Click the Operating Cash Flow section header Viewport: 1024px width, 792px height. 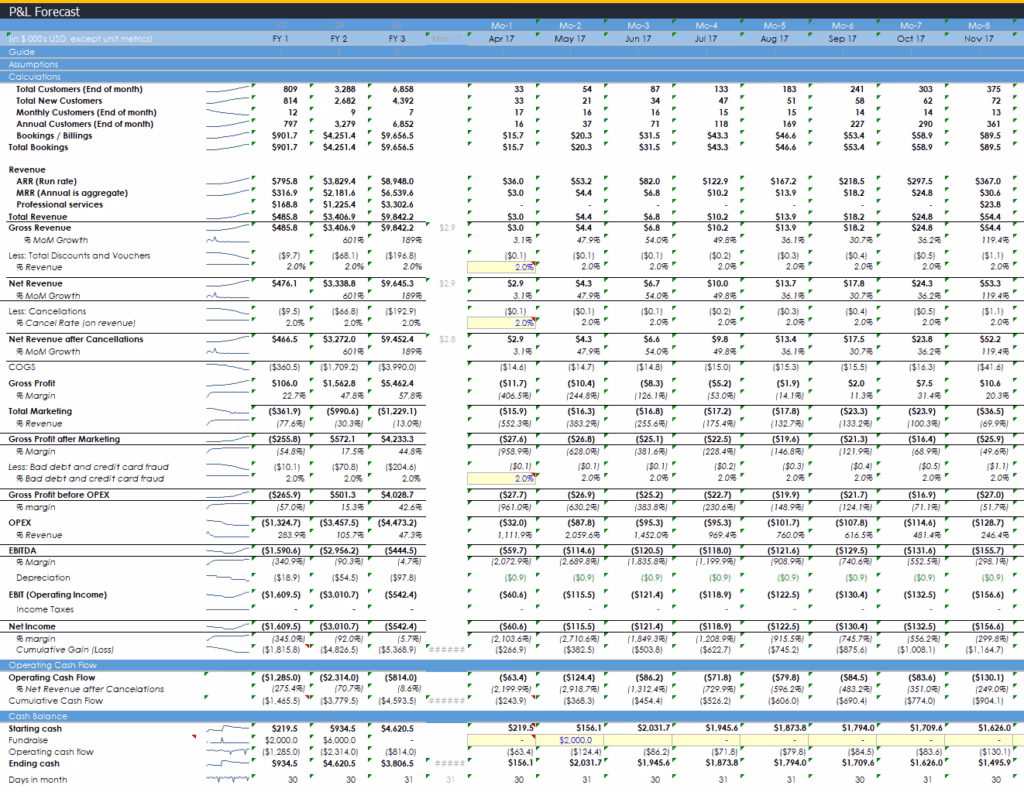click(512, 665)
